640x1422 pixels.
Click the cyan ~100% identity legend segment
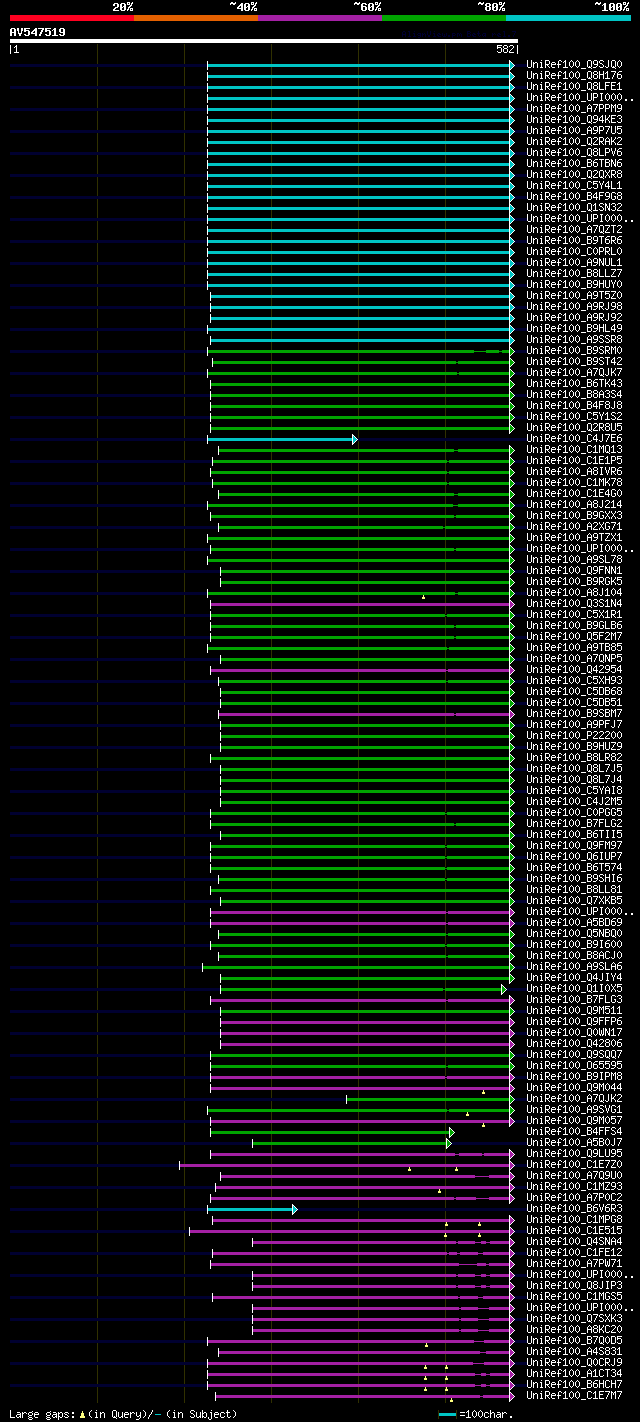coord(568,17)
